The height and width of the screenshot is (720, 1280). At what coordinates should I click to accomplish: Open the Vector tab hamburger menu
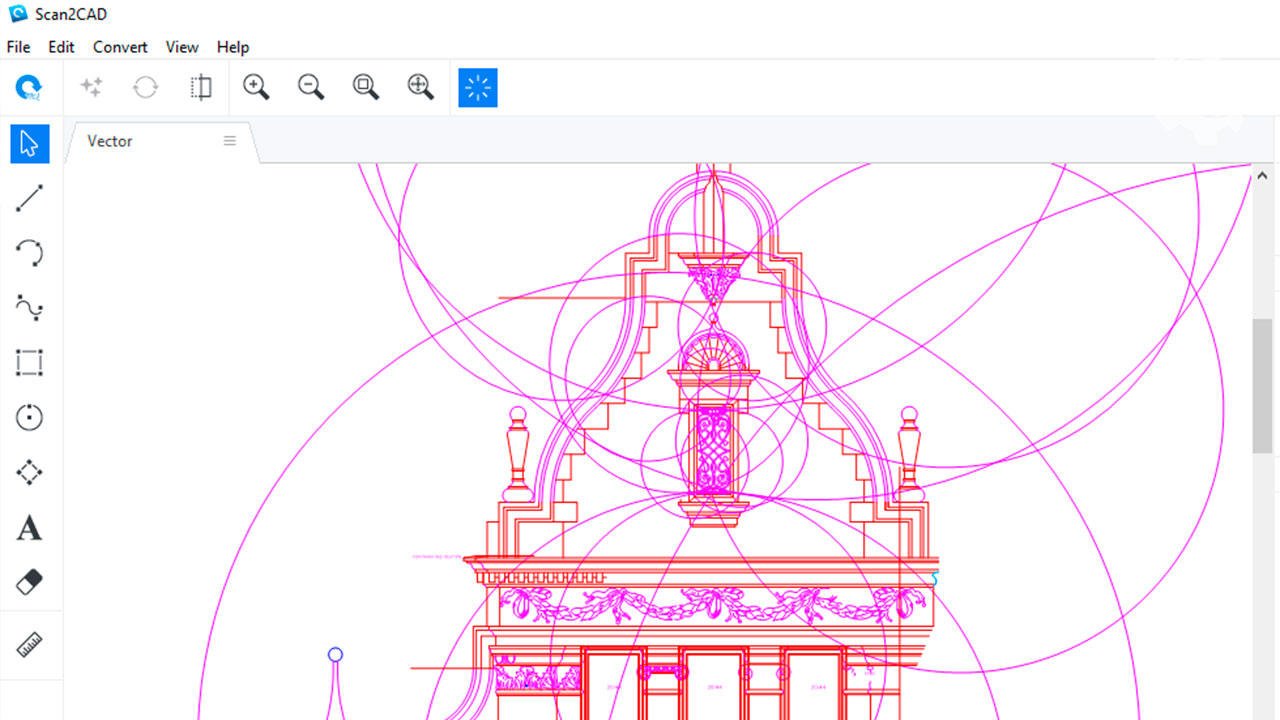[x=230, y=141]
